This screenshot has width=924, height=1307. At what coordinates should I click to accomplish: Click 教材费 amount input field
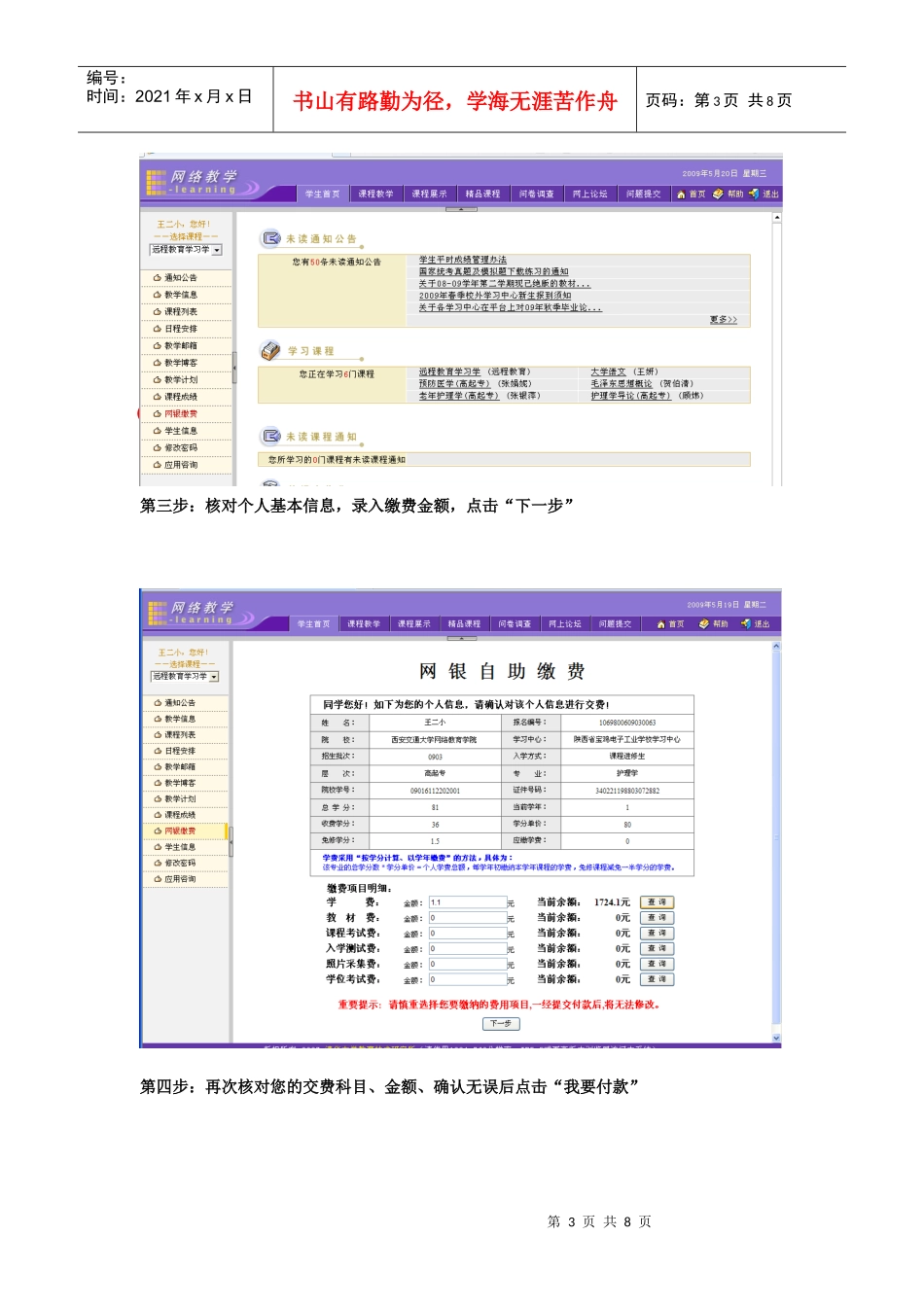[468, 918]
